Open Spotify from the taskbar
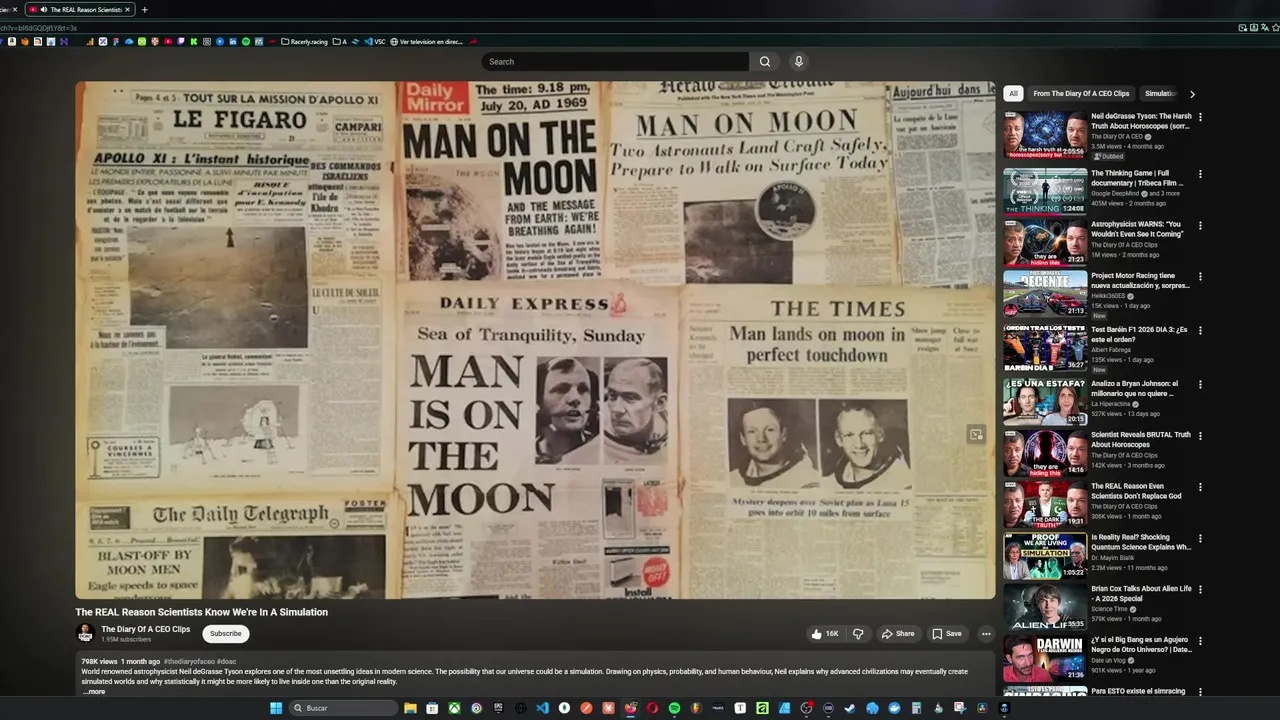 tap(674, 708)
